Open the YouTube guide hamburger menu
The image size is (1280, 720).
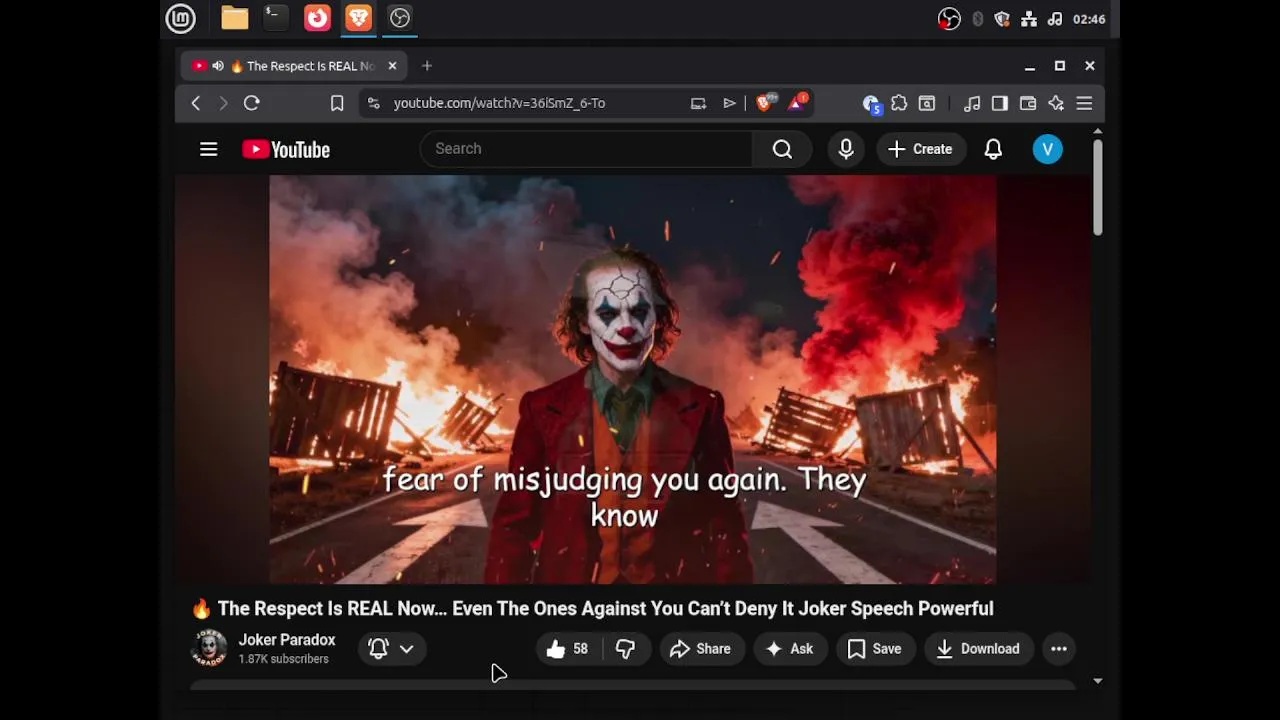(208, 149)
